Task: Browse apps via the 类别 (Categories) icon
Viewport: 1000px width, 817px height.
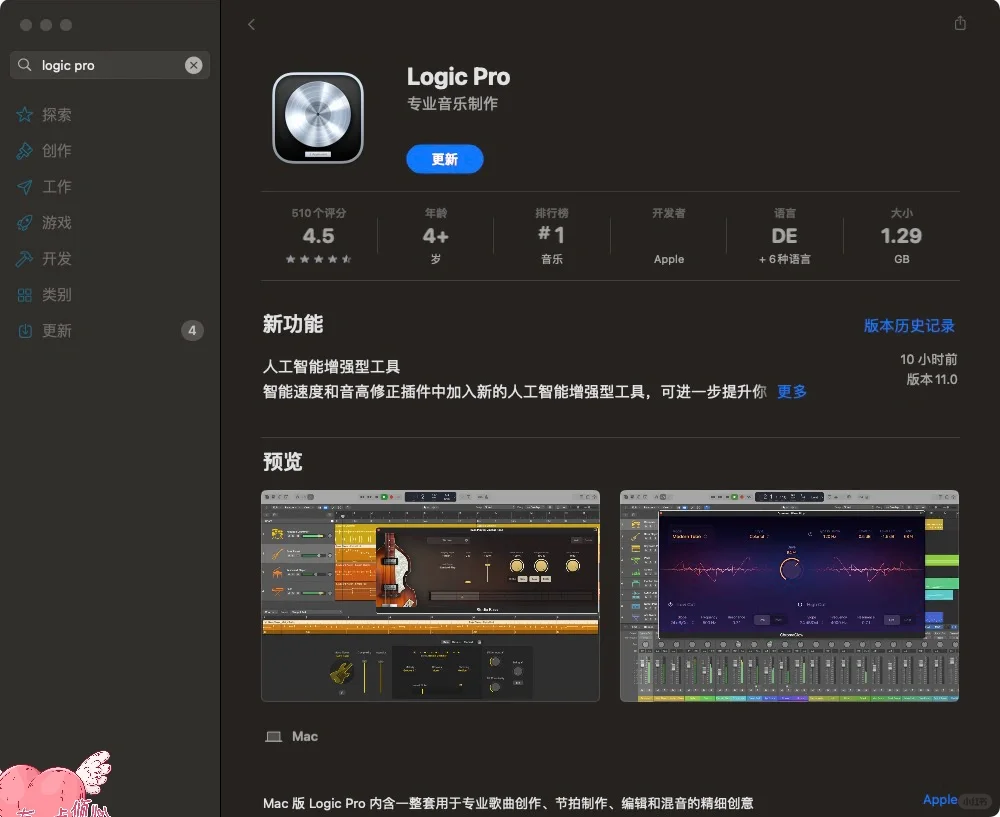Action: 57,294
